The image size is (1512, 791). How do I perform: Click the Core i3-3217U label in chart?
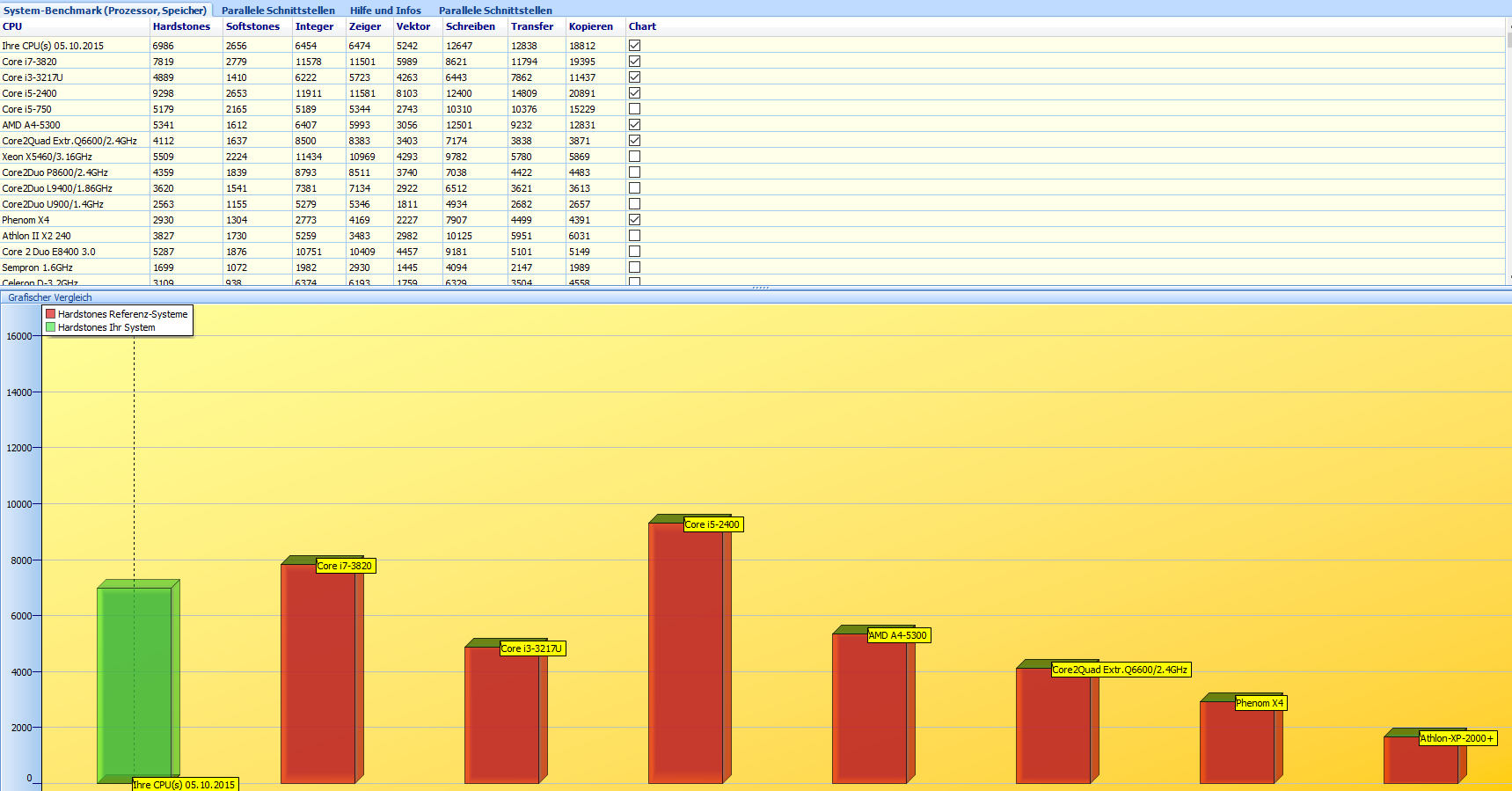[x=531, y=648]
